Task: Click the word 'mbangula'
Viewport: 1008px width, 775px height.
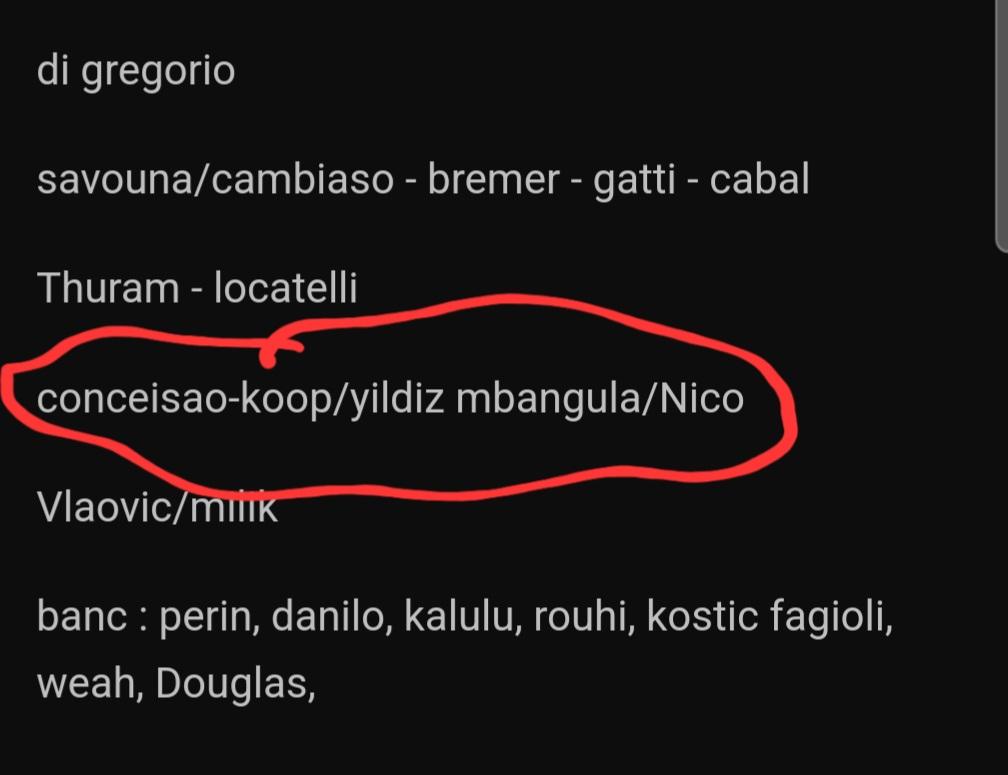Action: pyautogui.click(x=548, y=398)
